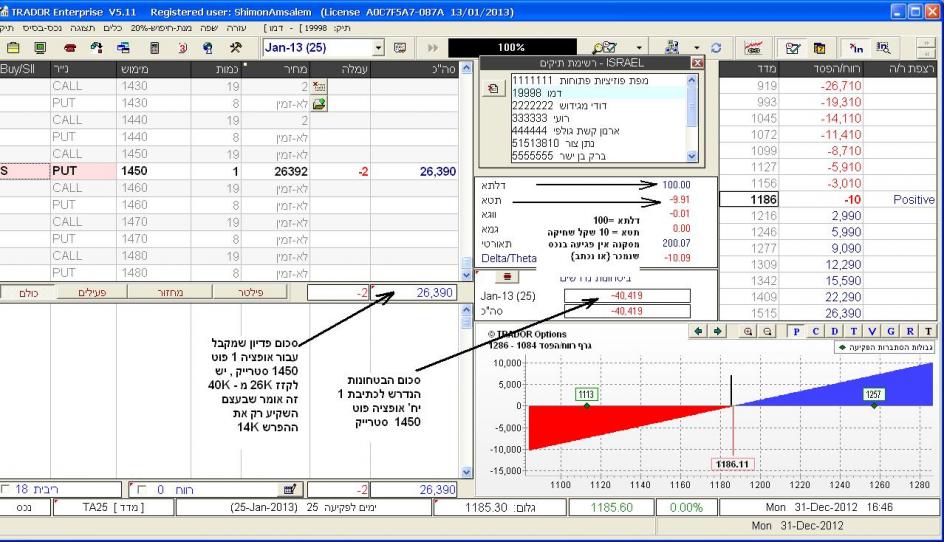Click the price edit icon in CALL 1430 row
The width and height of the screenshot is (944, 542).
point(319,87)
